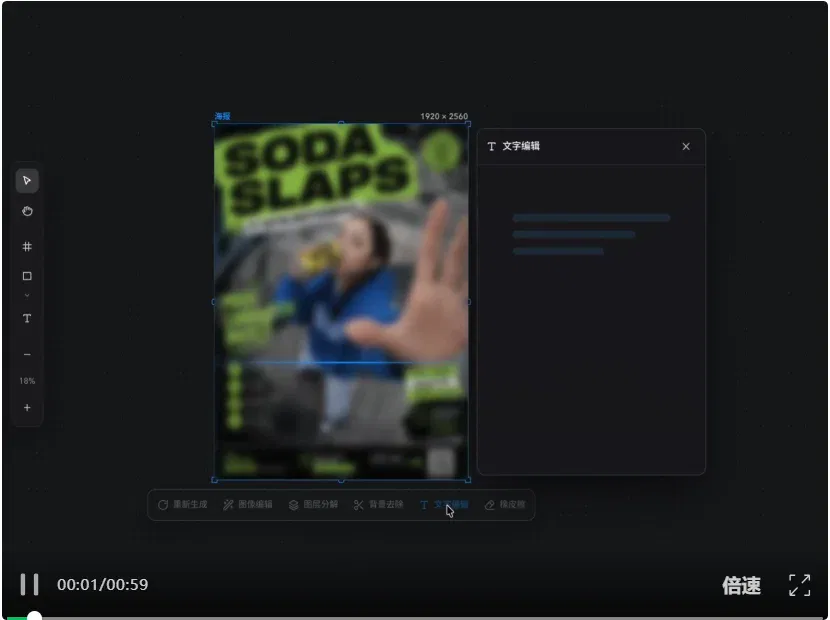The image size is (830, 620).
Task: Select the hand pan tool
Action: pos(27,211)
